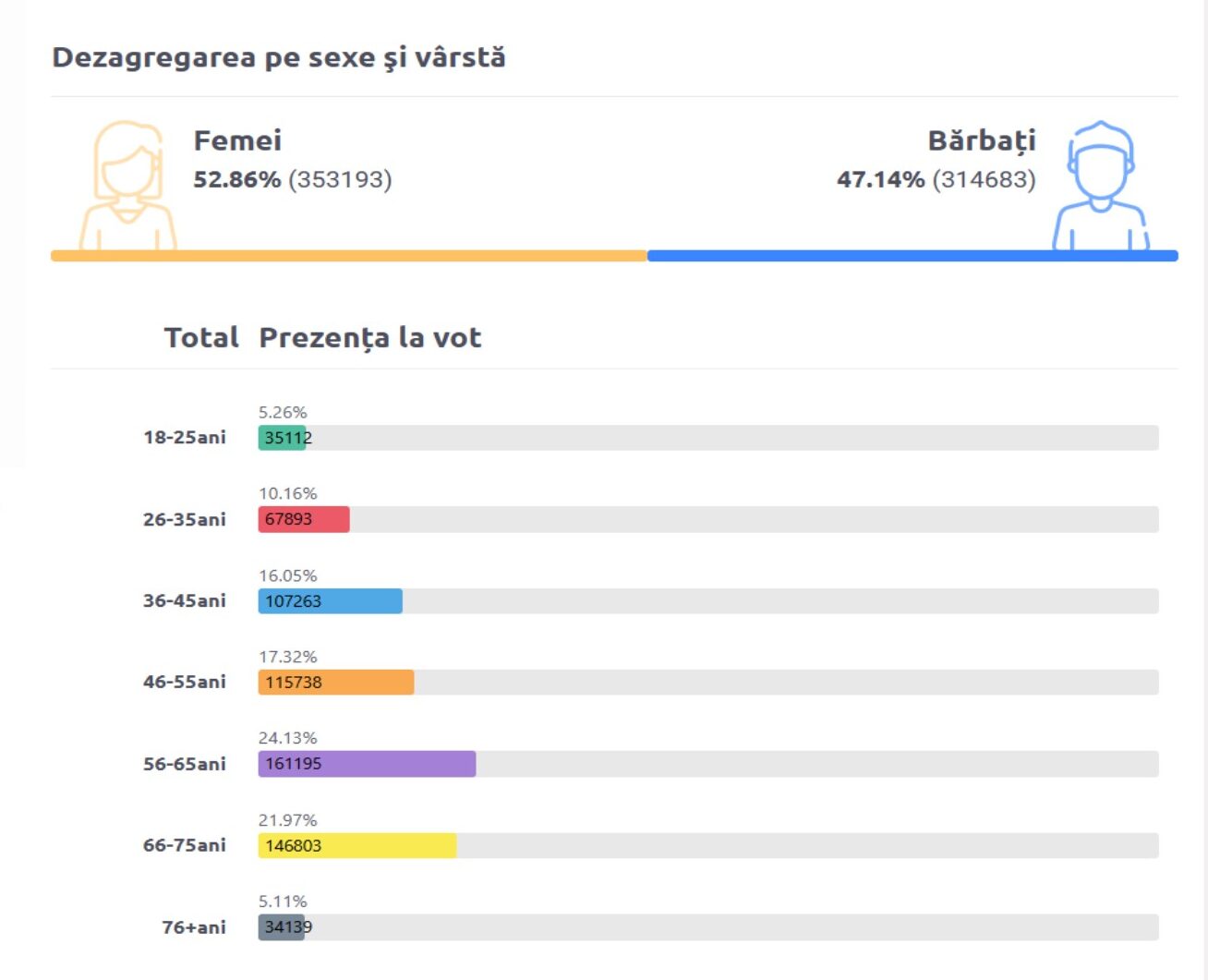The width and height of the screenshot is (1208, 980).
Task: Click the Dezagregarea pe sexe și vârstă title
Action: tap(278, 57)
